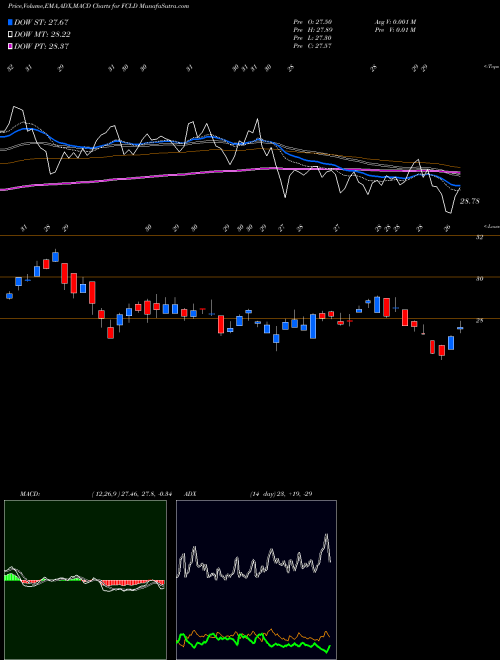Click the 'Pre C: 27.57' close value
Screen dimensions: 500x660
click(313, 46)
